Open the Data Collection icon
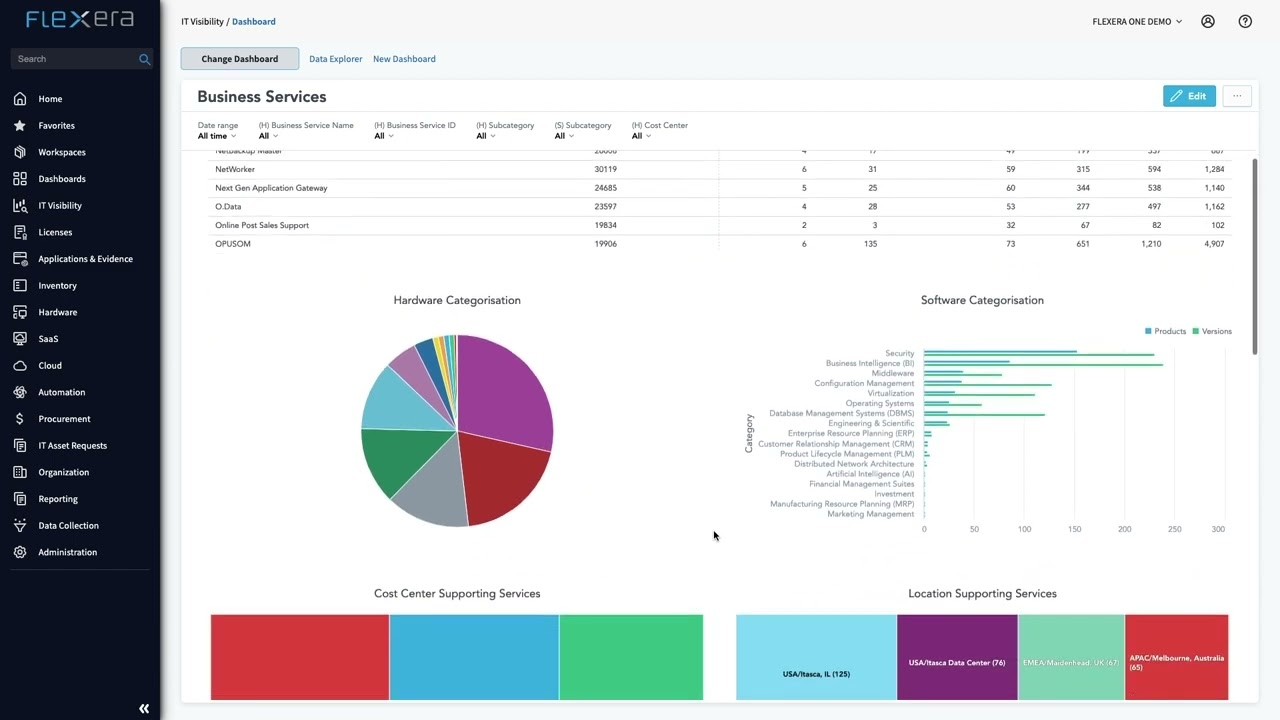1280x720 pixels. (20, 526)
